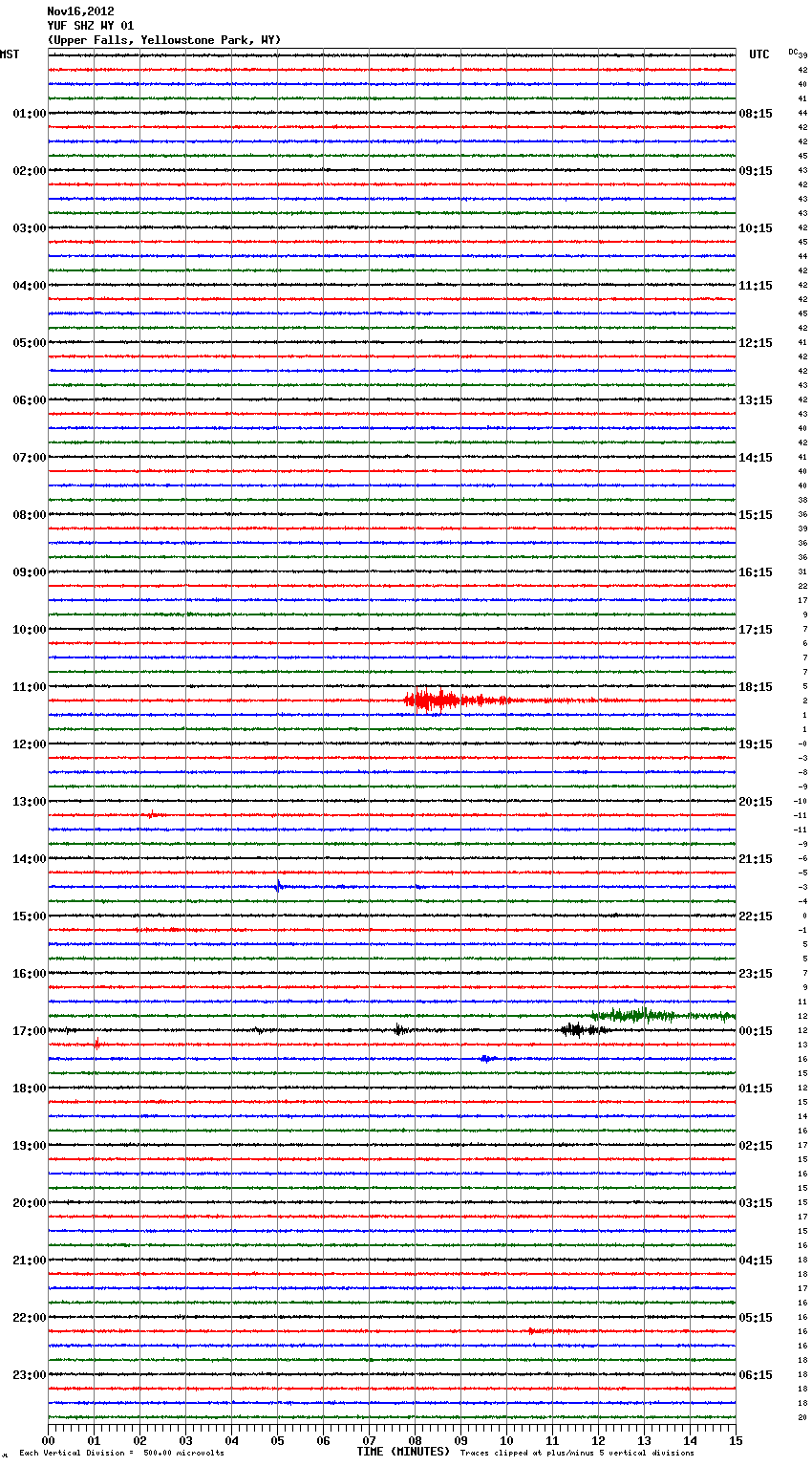Click the 10:00 MST time label
Image resolution: width=812 pixels, height=1466 pixels.
(x=30, y=630)
